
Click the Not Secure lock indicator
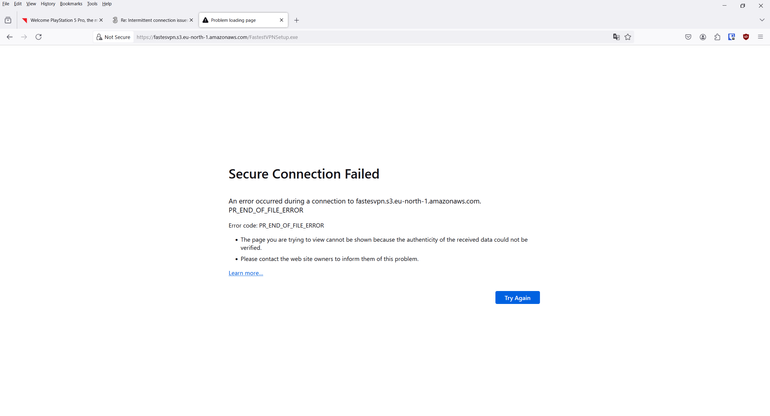(x=113, y=37)
